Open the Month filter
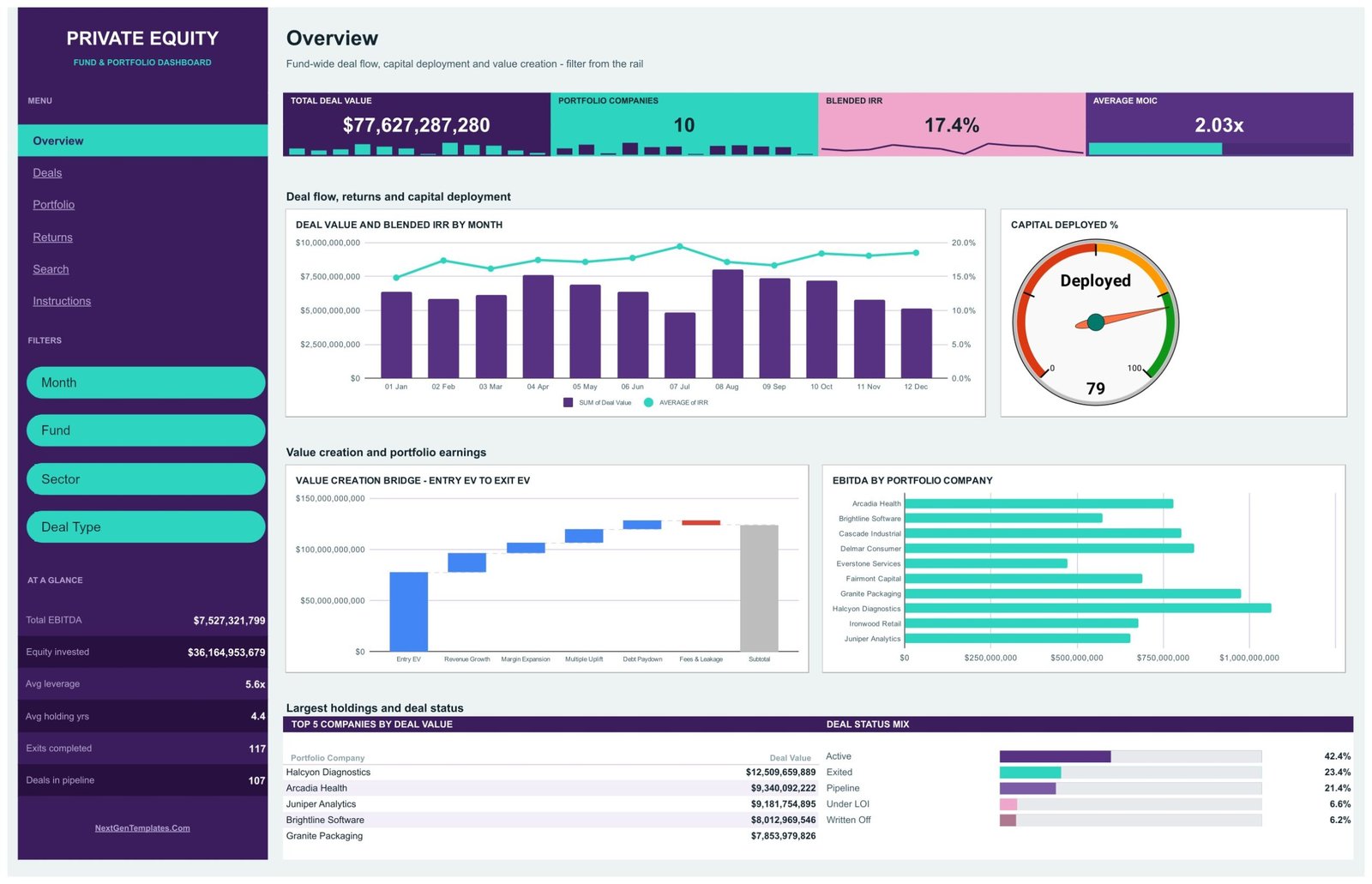 (146, 382)
